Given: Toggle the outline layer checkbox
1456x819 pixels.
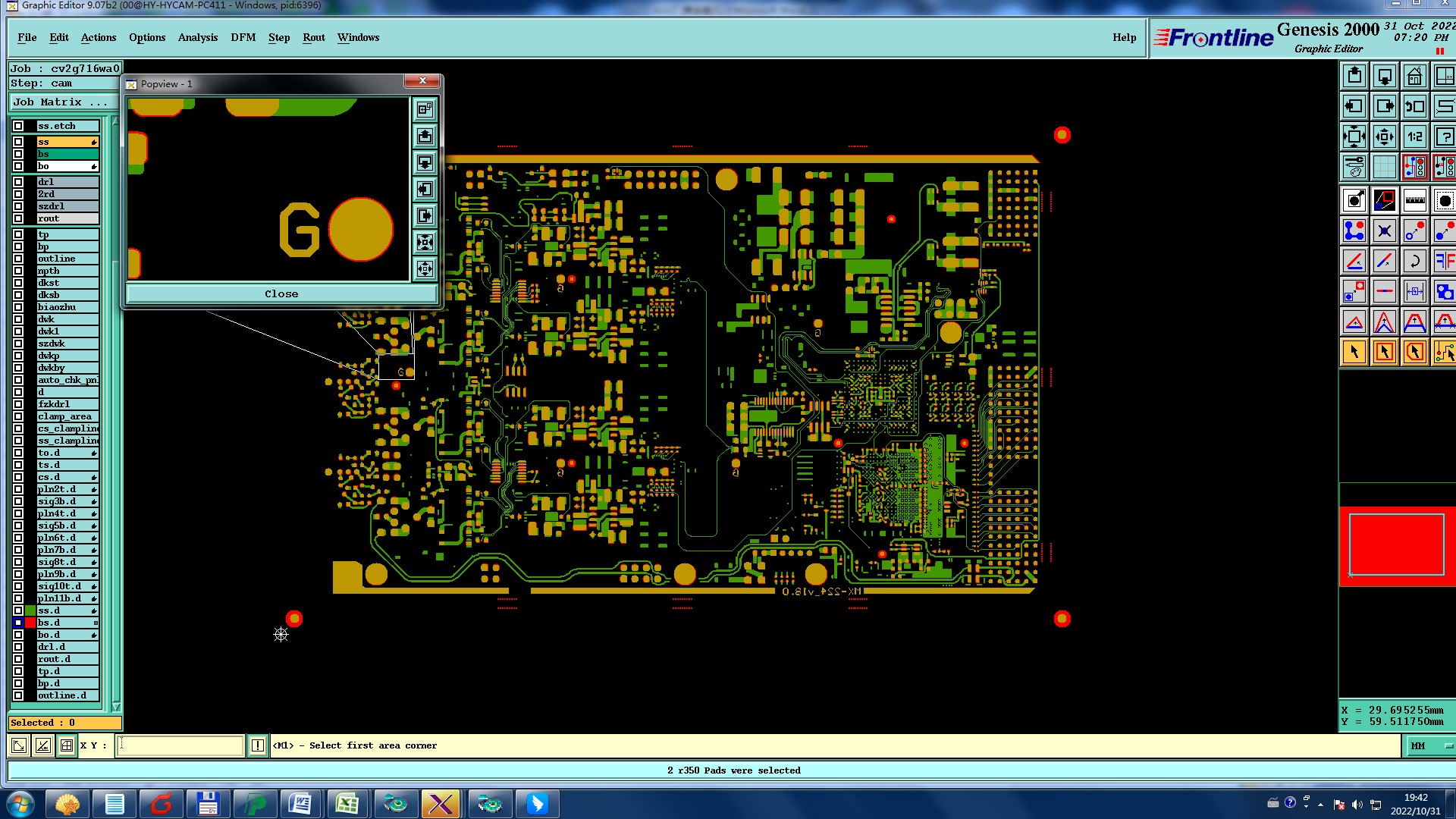Looking at the screenshot, I should click(x=18, y=259).
